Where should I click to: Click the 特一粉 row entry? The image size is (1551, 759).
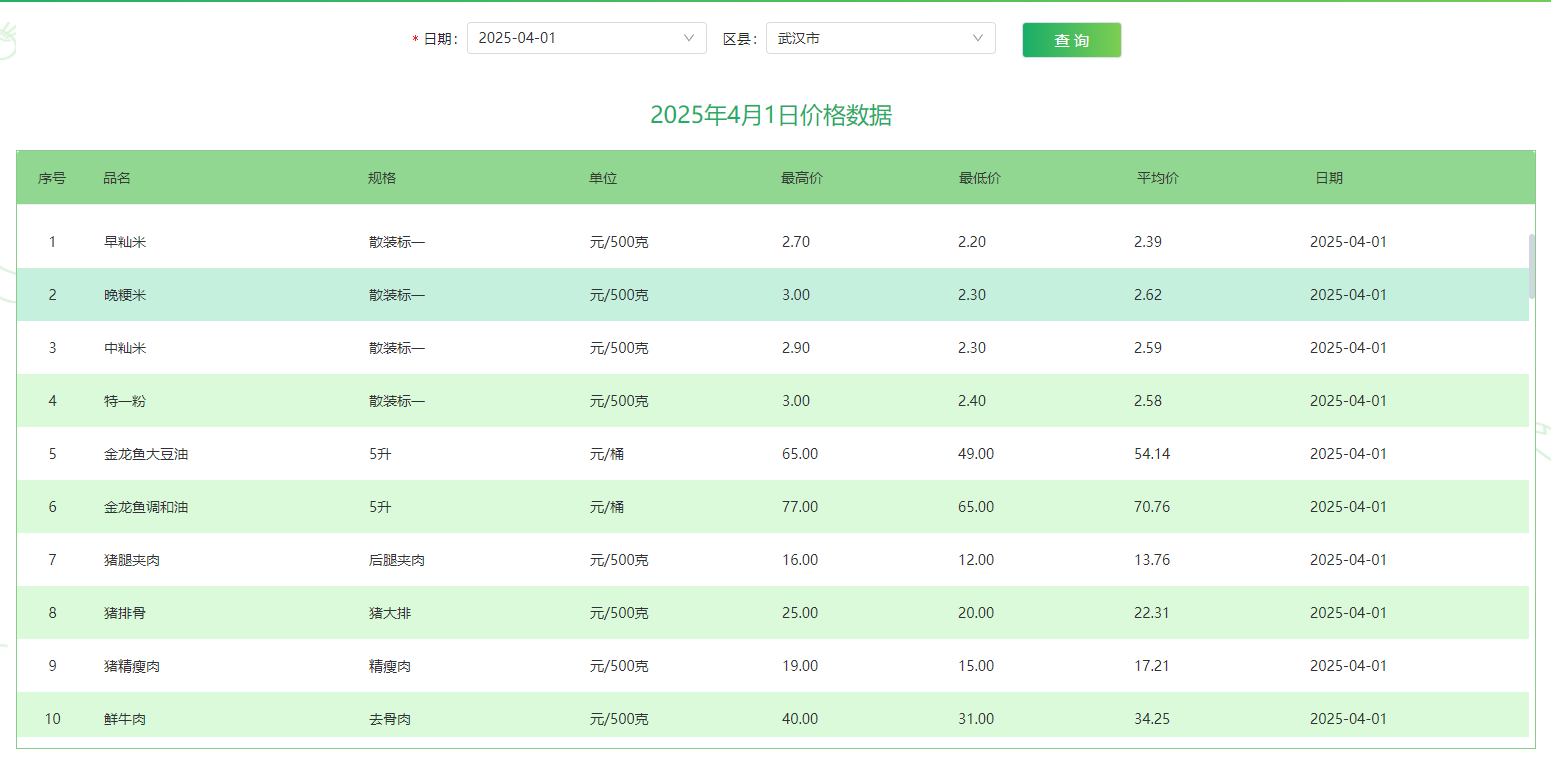pyautogui.click(x=125, y=401)
